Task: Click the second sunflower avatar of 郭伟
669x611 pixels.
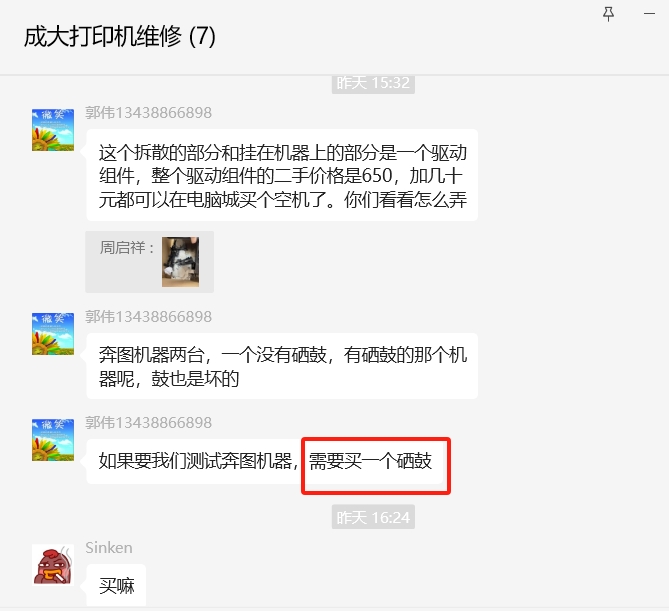Action: tap(53, 334)
